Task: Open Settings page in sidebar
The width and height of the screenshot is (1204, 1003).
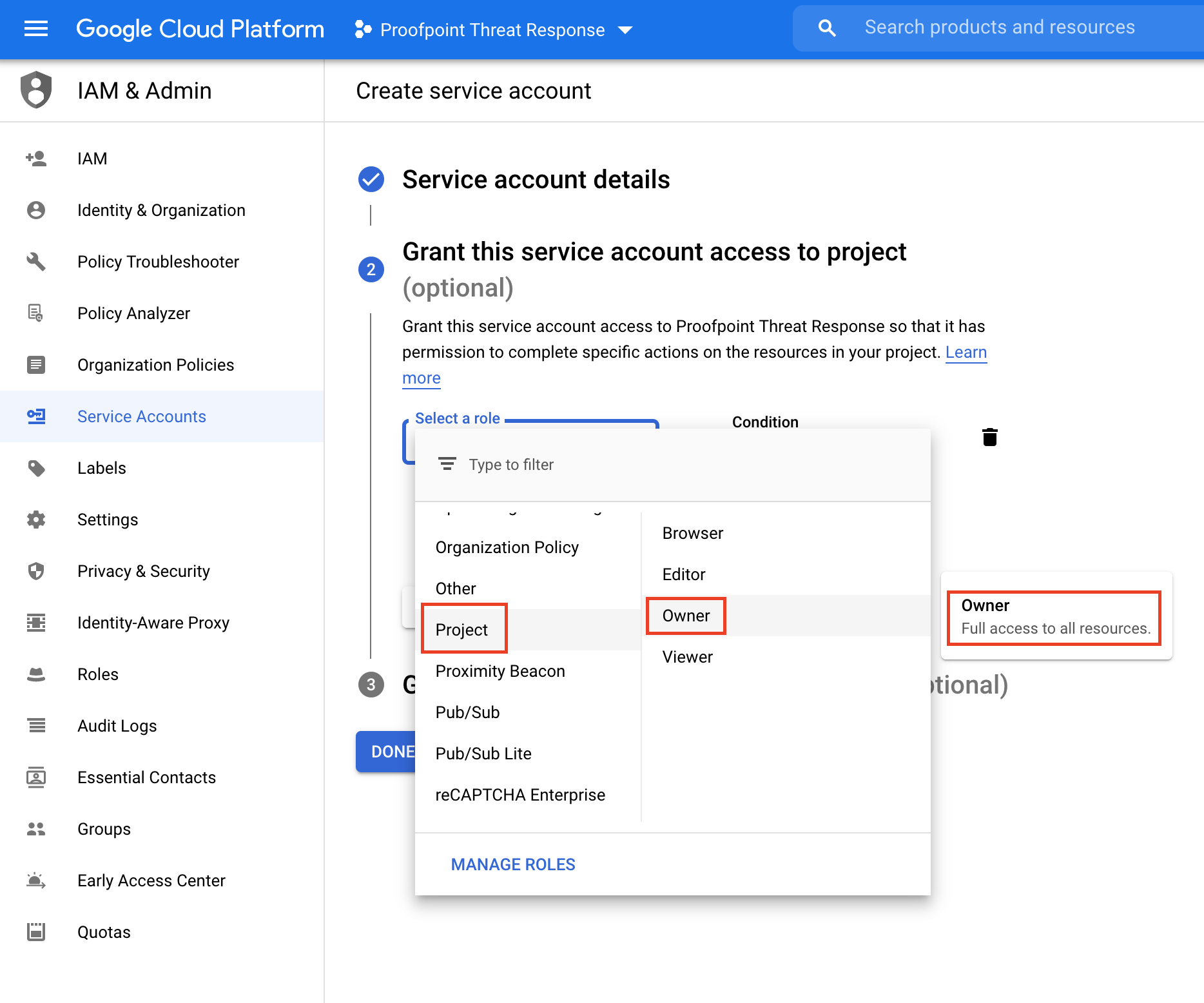Action: coord(162,520)
